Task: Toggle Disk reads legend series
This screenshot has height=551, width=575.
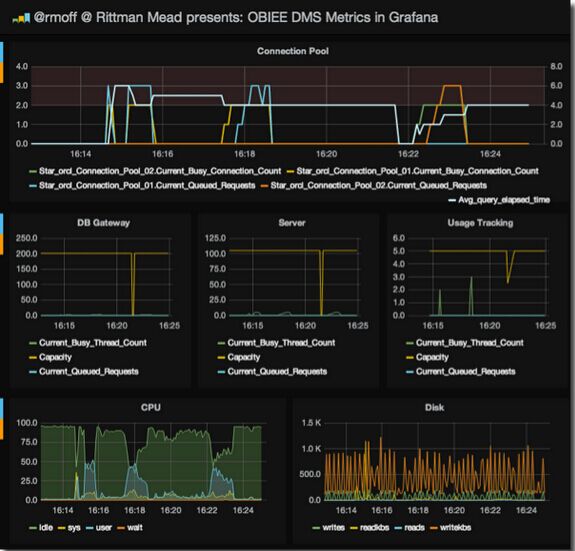Action: pyautogui.click(x=410, y=528)
